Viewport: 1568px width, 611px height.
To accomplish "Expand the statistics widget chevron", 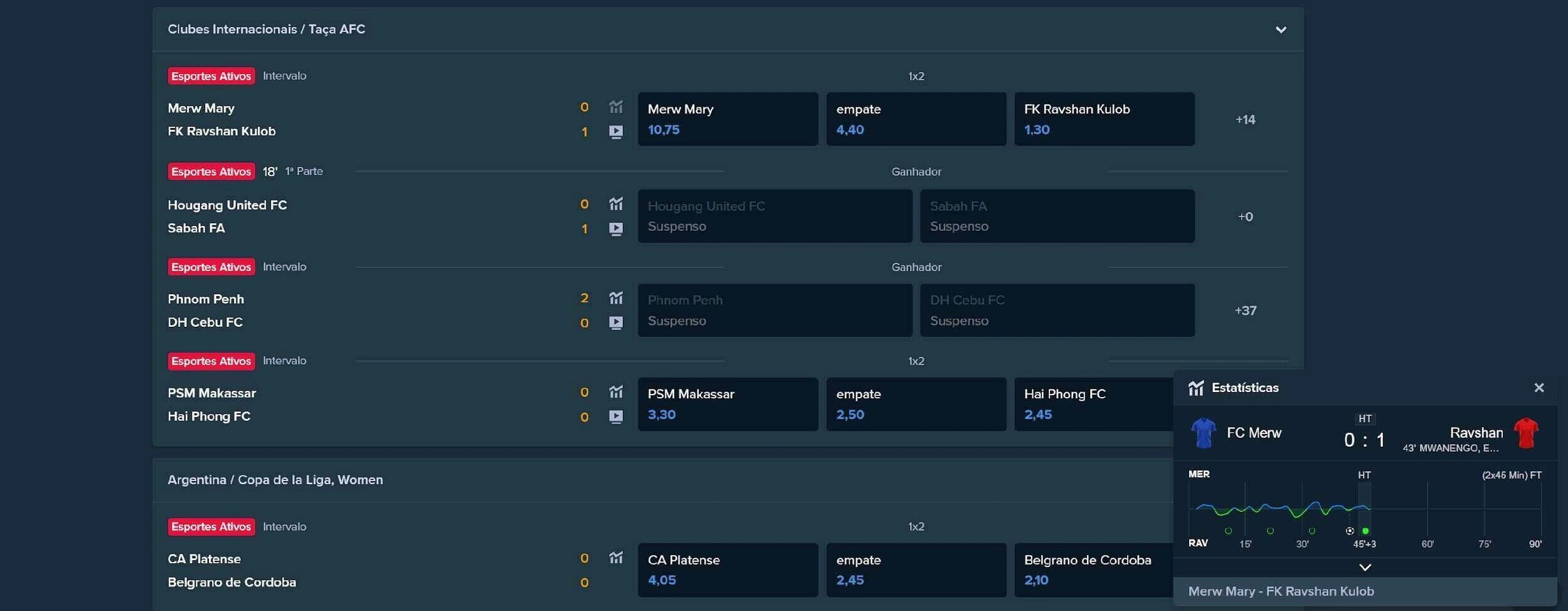I will 1365,567.
